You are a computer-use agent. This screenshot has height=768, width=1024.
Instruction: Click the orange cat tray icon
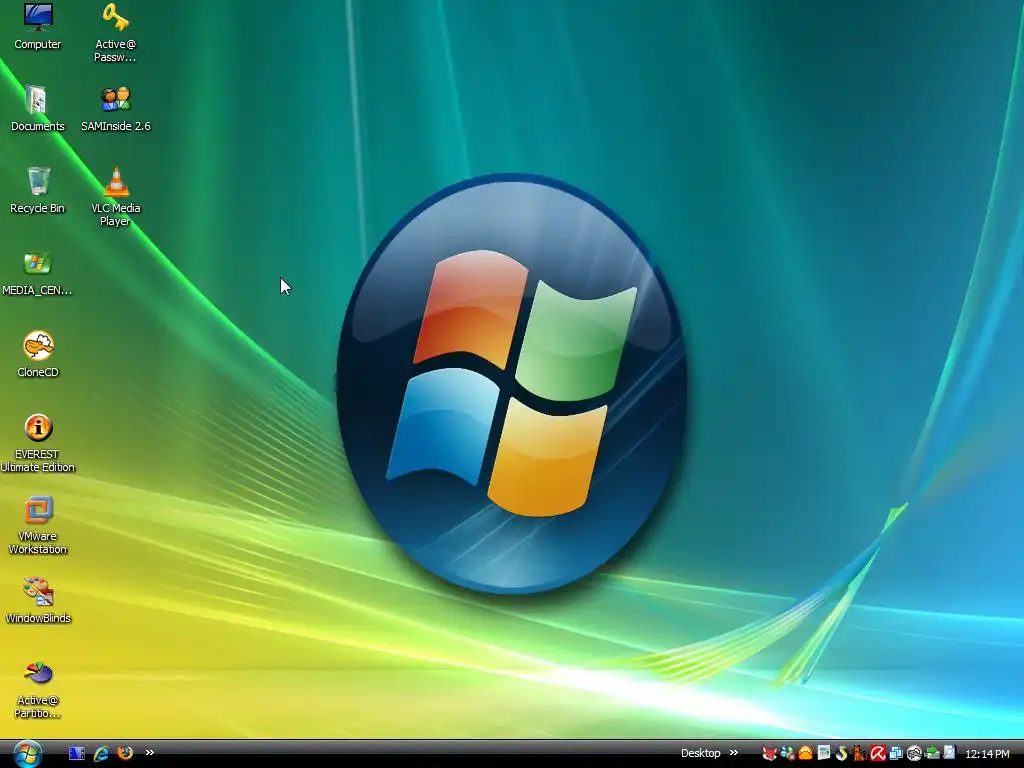pyautogui.click(x=859, y=754)
